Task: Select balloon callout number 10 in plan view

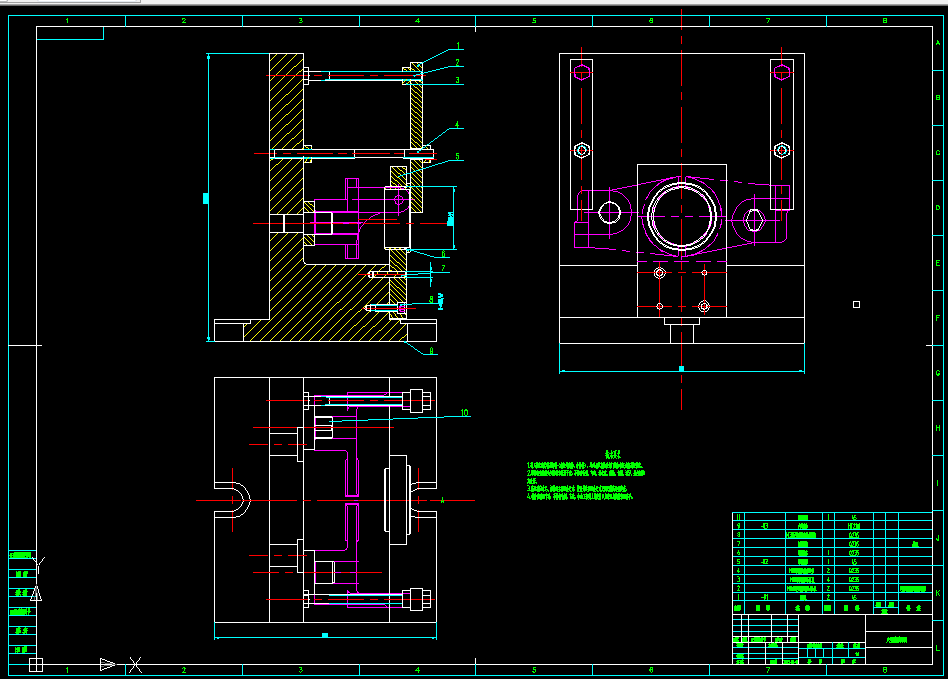Action: pos(464,412)
